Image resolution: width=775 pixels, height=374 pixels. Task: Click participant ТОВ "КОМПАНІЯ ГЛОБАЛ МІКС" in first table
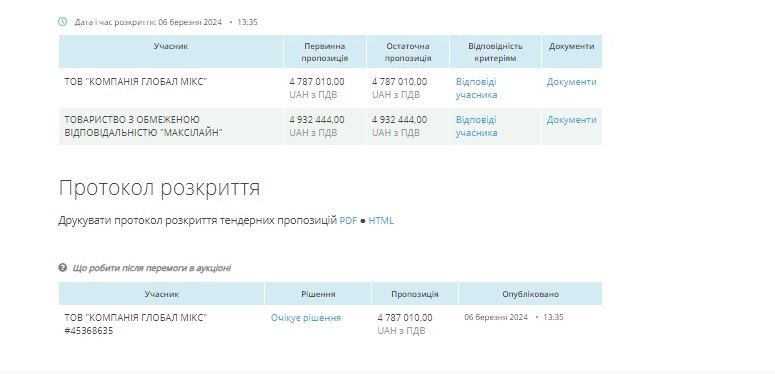tap(135, 82)
